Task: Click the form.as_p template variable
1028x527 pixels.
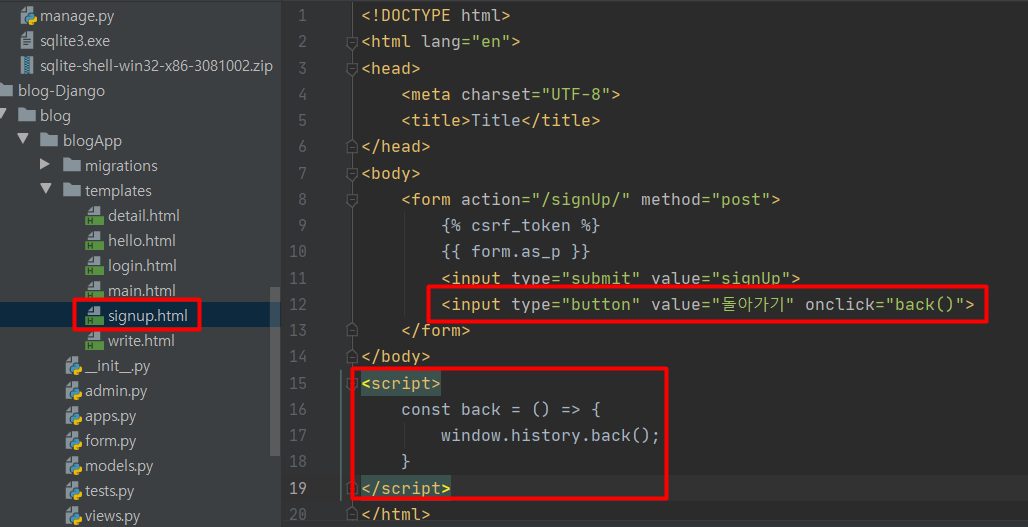Action: click(515, 252)
